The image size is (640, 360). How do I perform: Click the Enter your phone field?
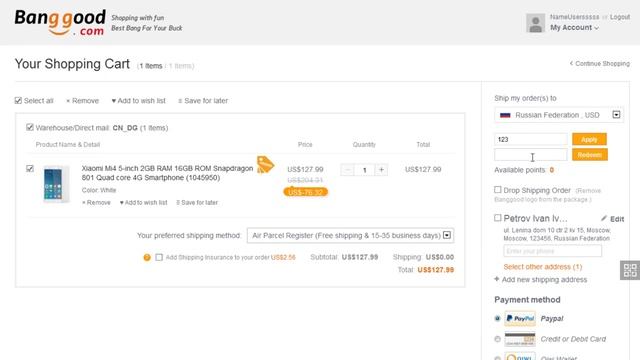coord(552,251)
